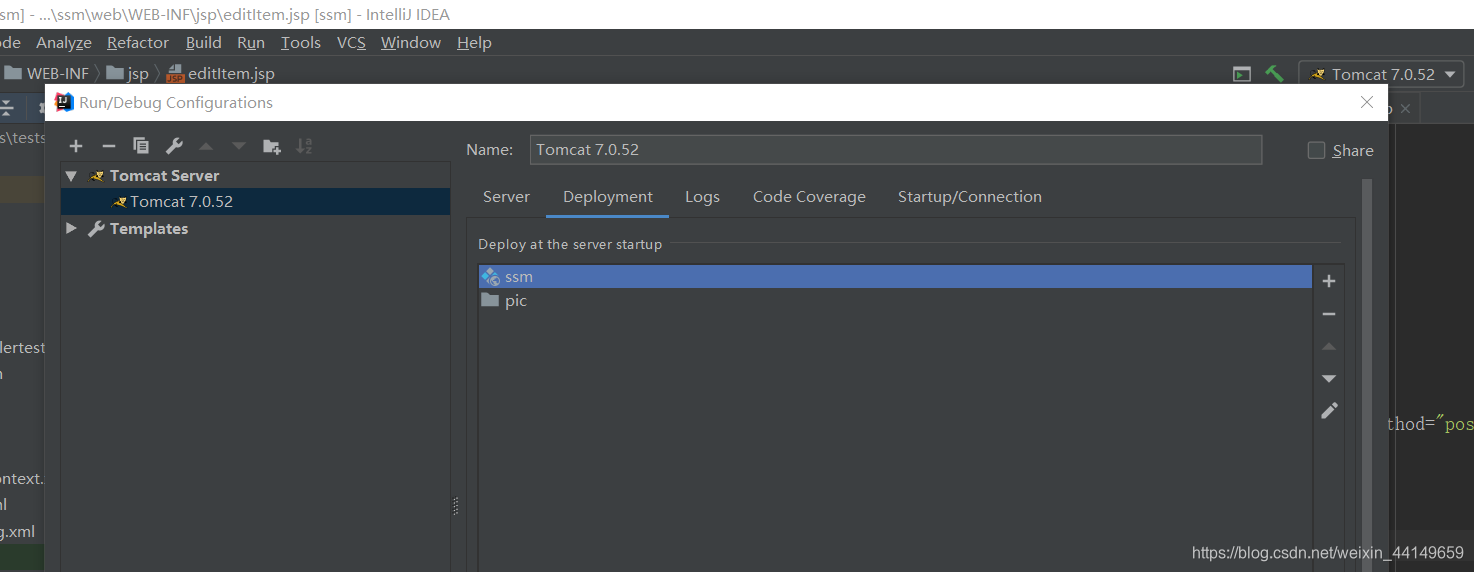Select Tomcat 7.0.52 in configuration tree

255,201
